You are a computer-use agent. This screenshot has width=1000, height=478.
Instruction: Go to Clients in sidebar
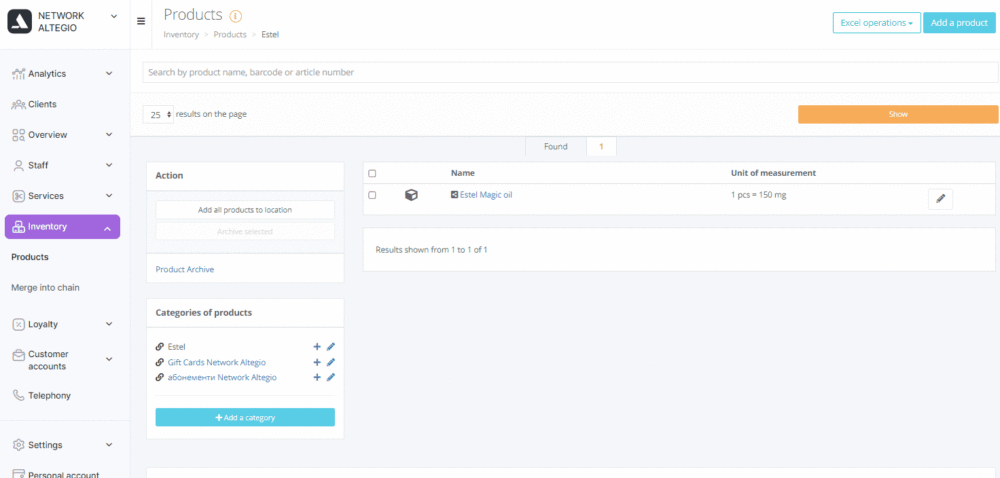[x=42, y=105]
